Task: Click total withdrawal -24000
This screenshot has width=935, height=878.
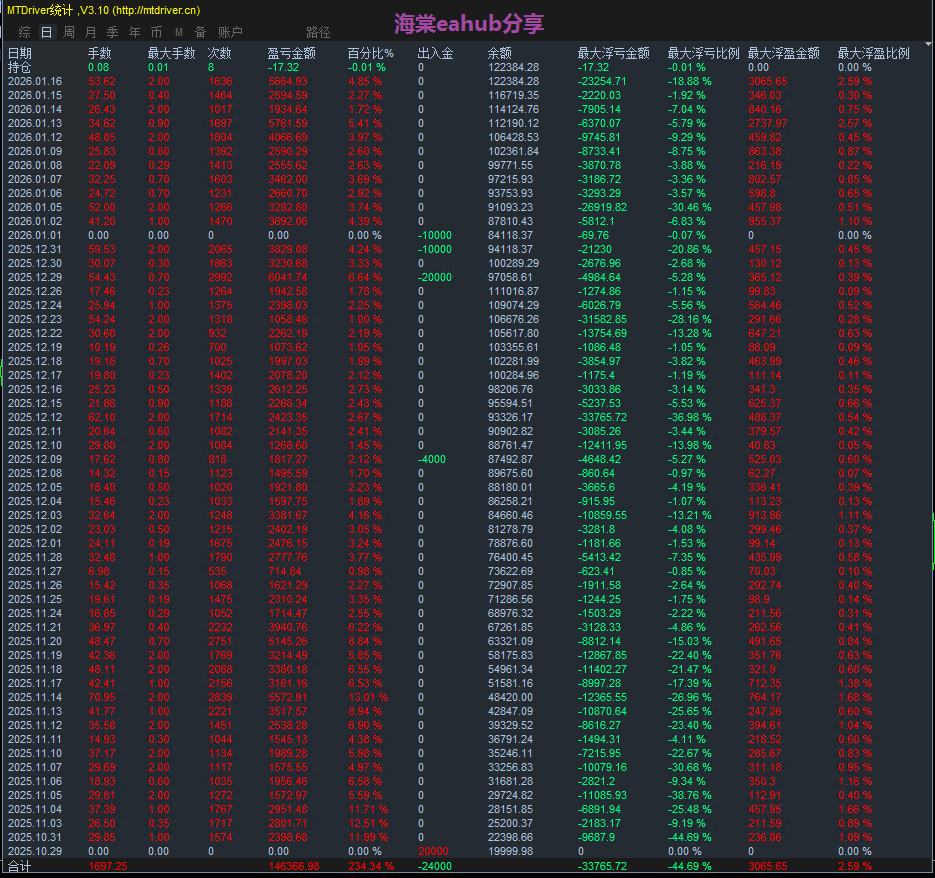Action: click(x=435, y=866)
